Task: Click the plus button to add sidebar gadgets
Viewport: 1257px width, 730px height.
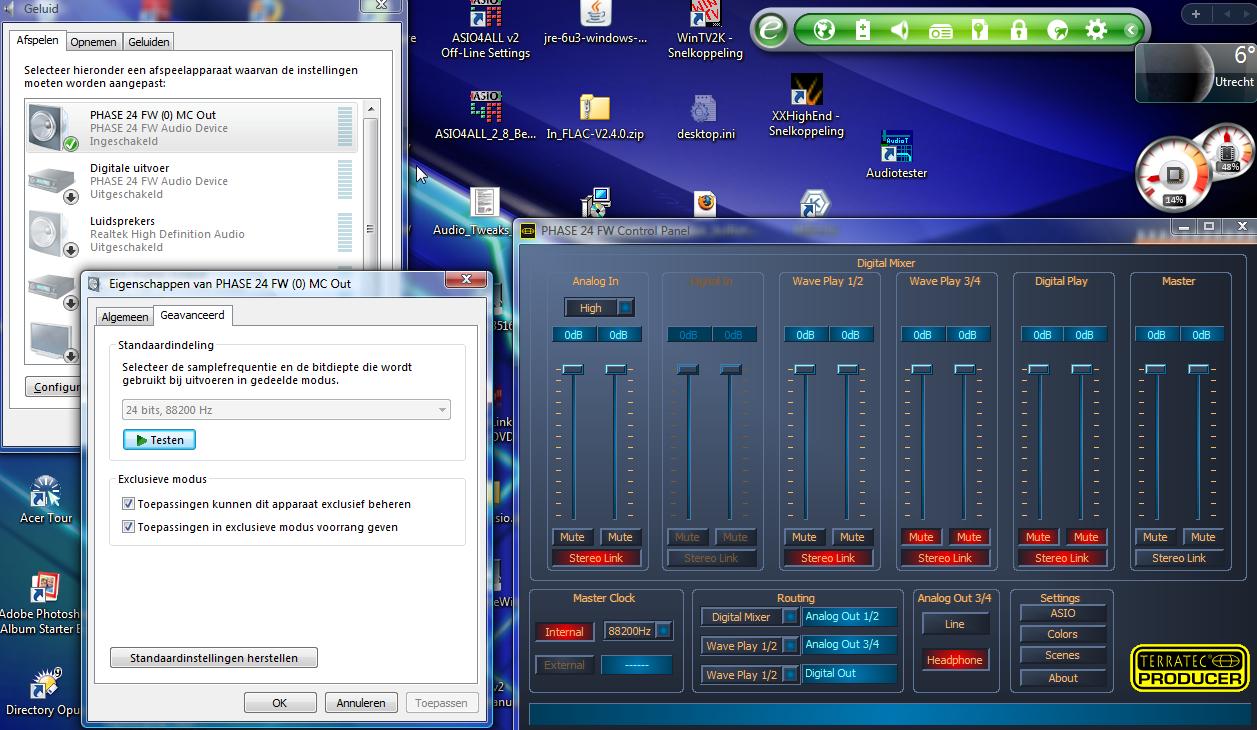Action: click(1196, 14)
